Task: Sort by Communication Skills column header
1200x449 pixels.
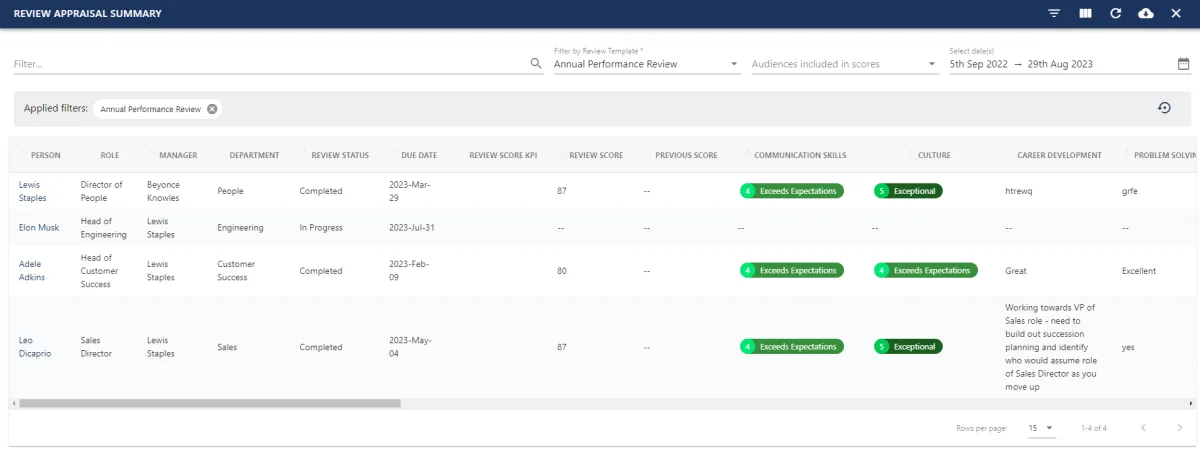Action: (x=800, y=155)
